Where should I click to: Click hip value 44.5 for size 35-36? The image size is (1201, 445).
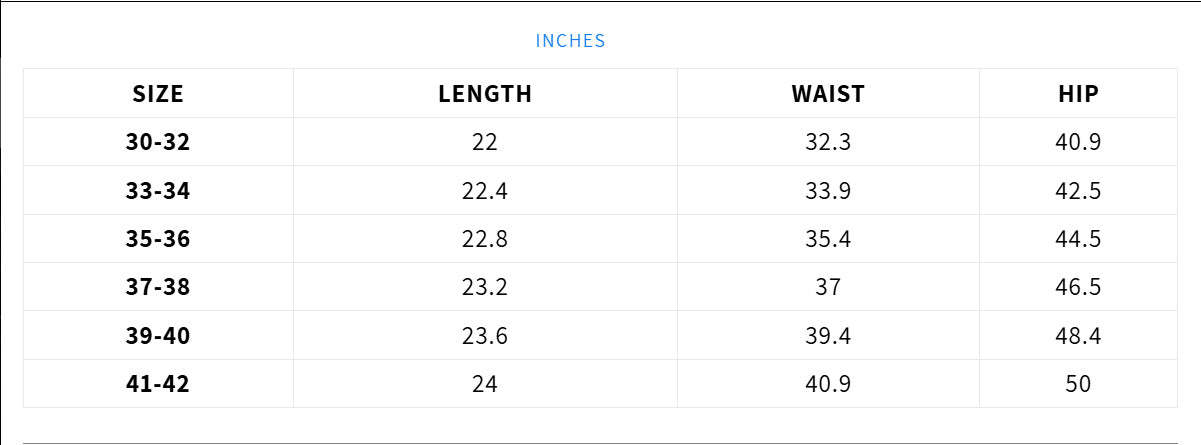click(1078, 239)
